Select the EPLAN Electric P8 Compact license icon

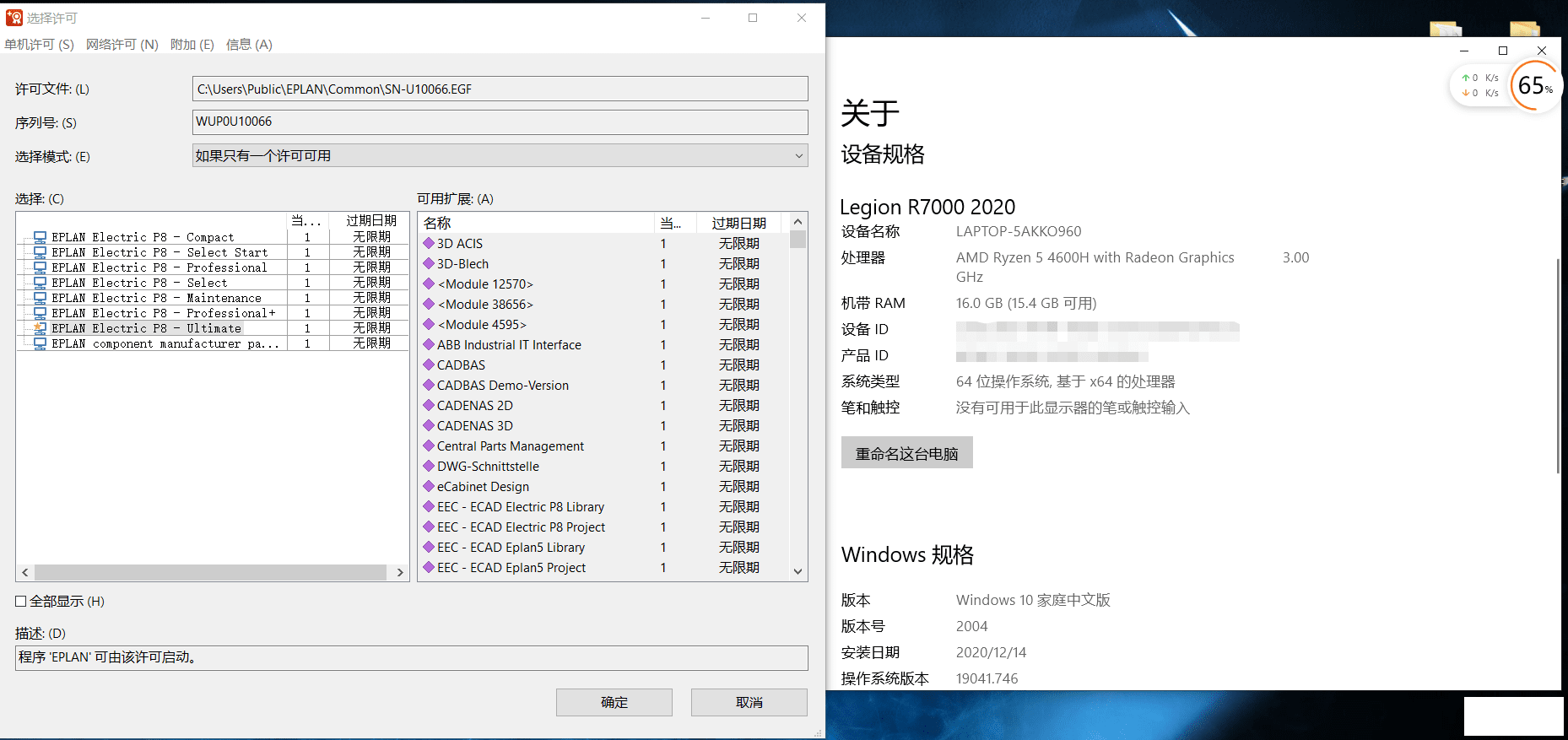tap(40, 237)
